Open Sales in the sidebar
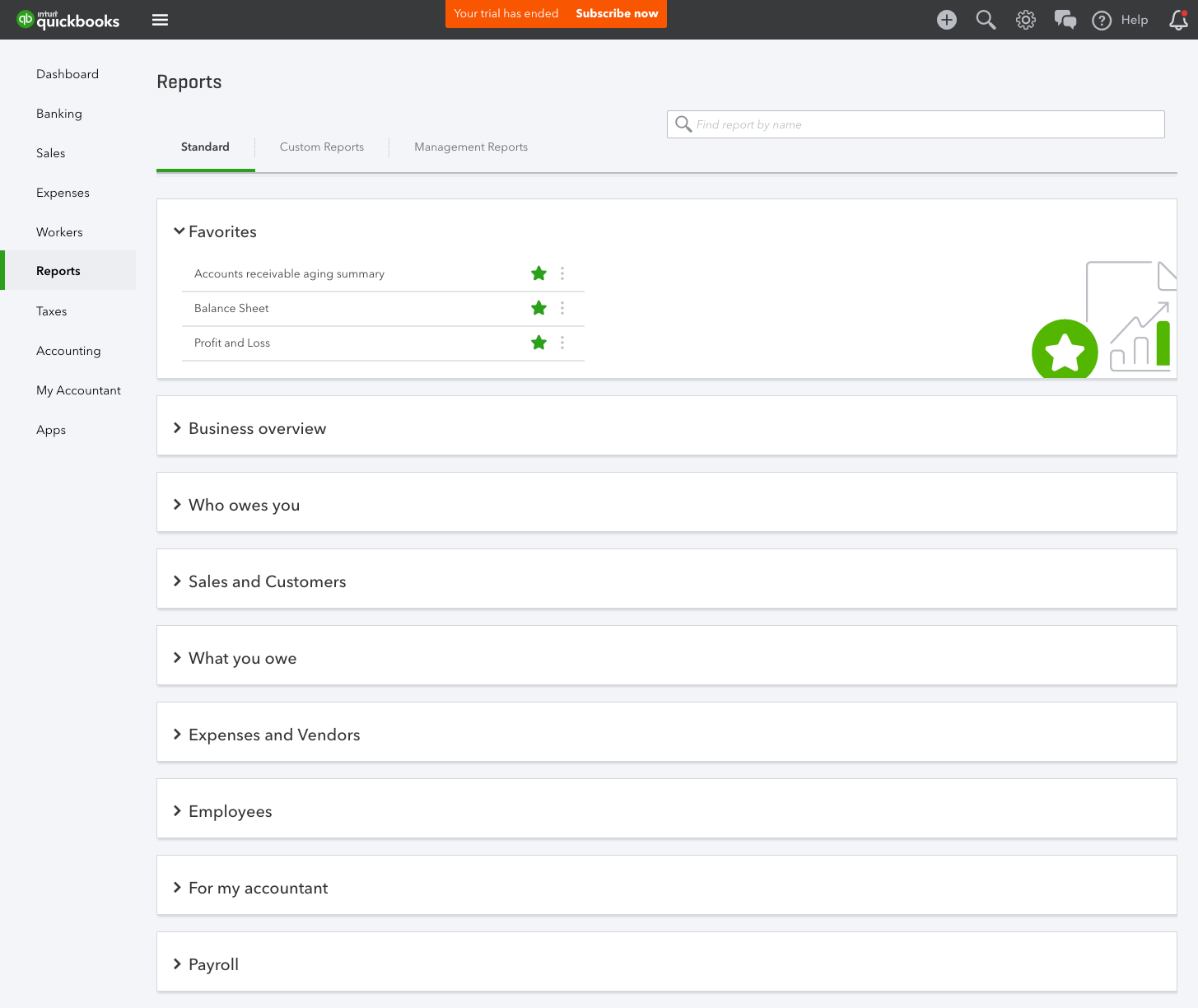This screenshot has width=1198, height=1008. (51, 153)
